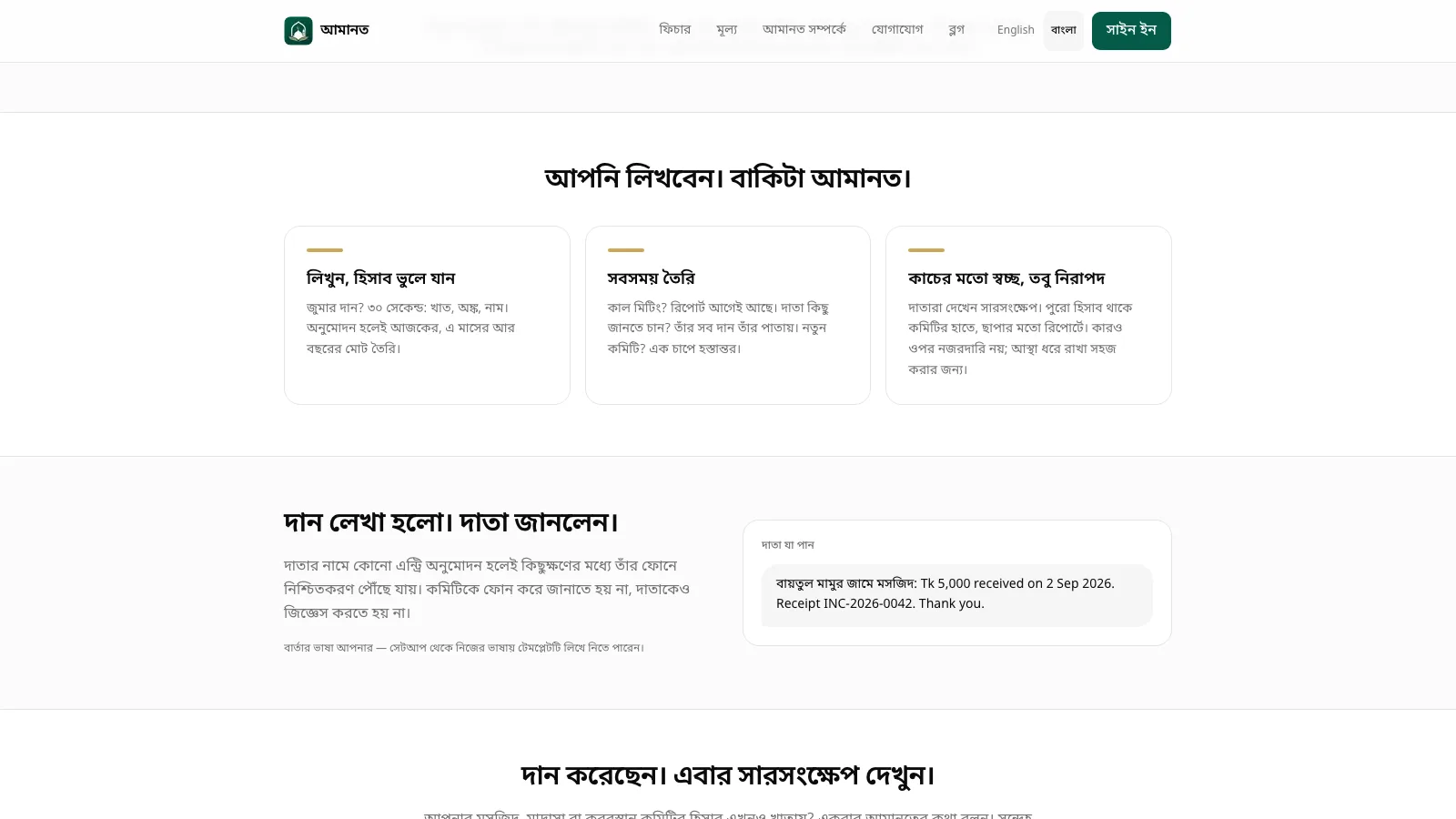Click paragraph starting জুমার দান? ৩০ সেকেন্ড

pyautogui.click(x=410, y=328)
